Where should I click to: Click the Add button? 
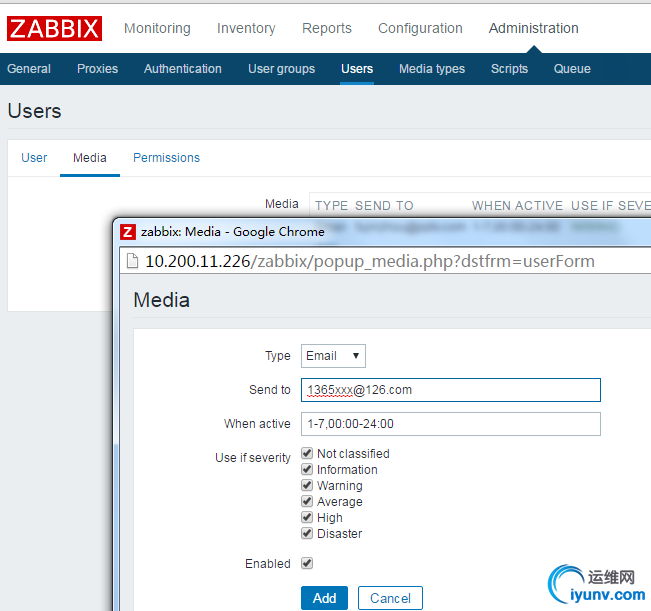point(324,598)
